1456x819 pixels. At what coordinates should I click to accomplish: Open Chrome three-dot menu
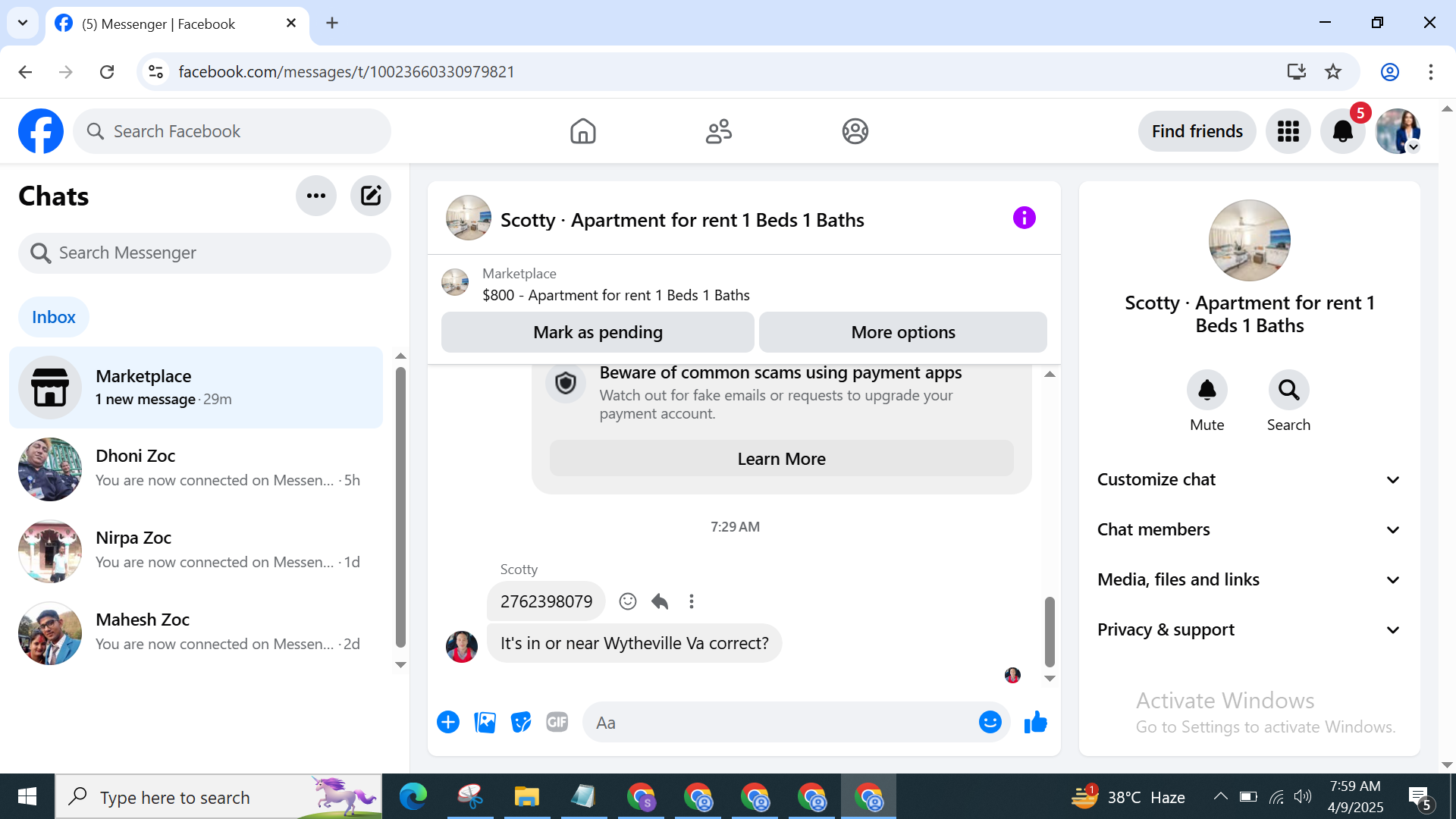coord(1430,72)
